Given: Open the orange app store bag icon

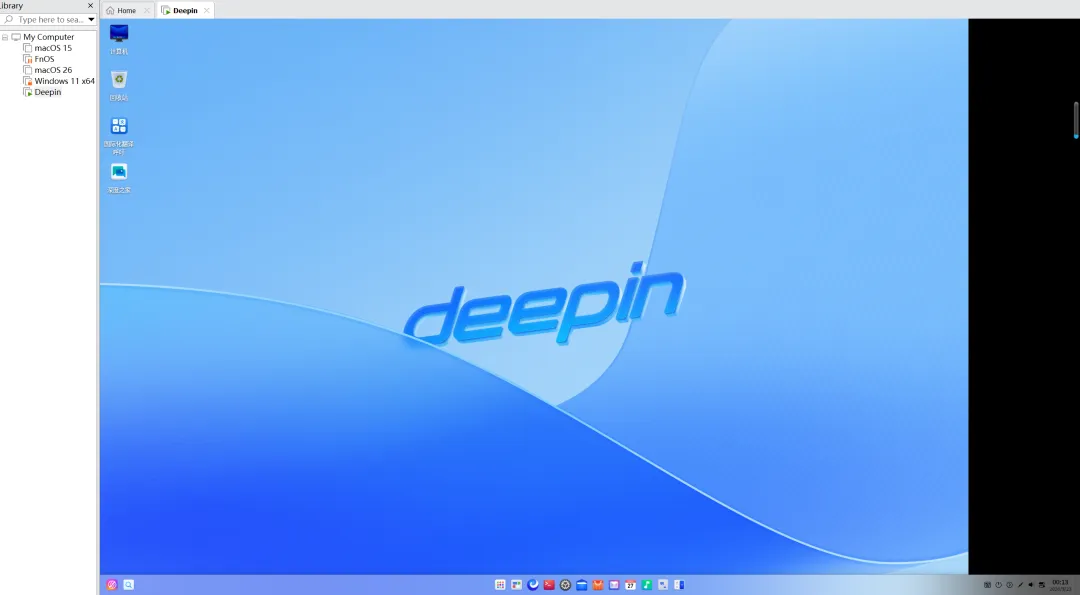Looking at the screenshot, I should point(598,585).
